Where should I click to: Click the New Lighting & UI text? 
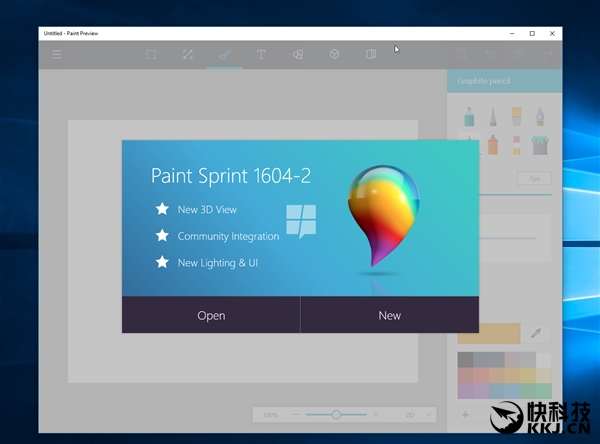coord(218,263)
